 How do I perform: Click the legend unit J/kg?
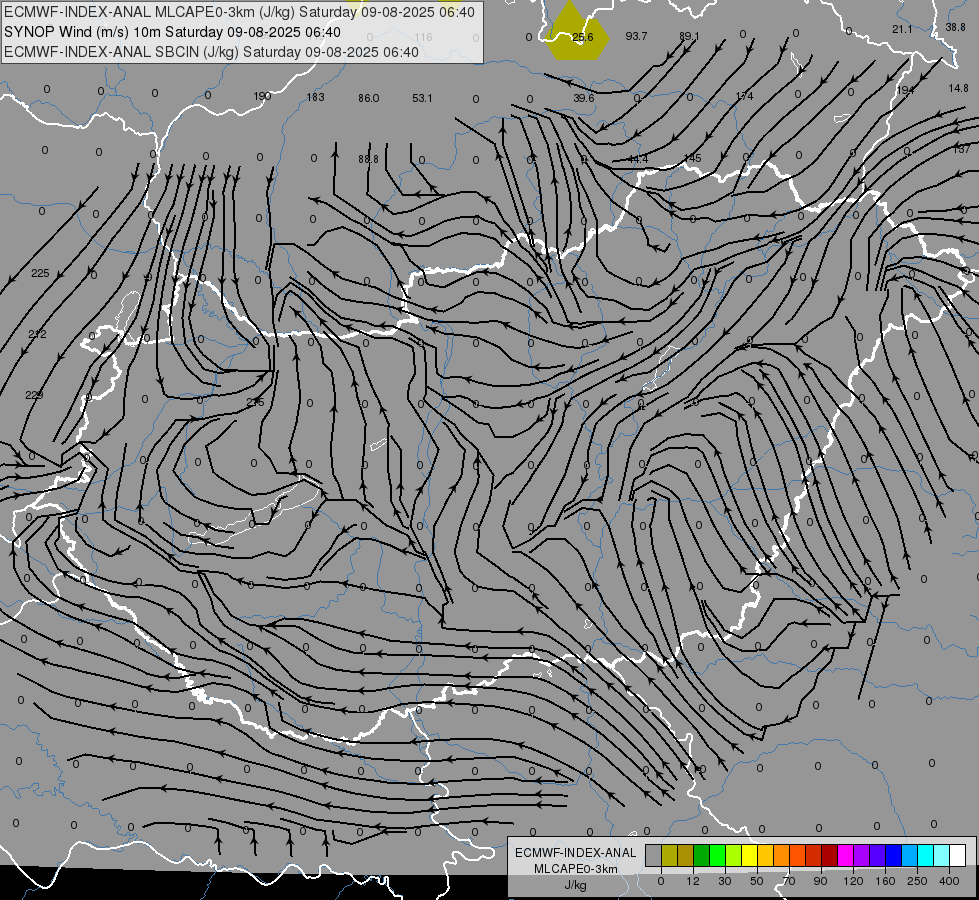coord(575,885)
